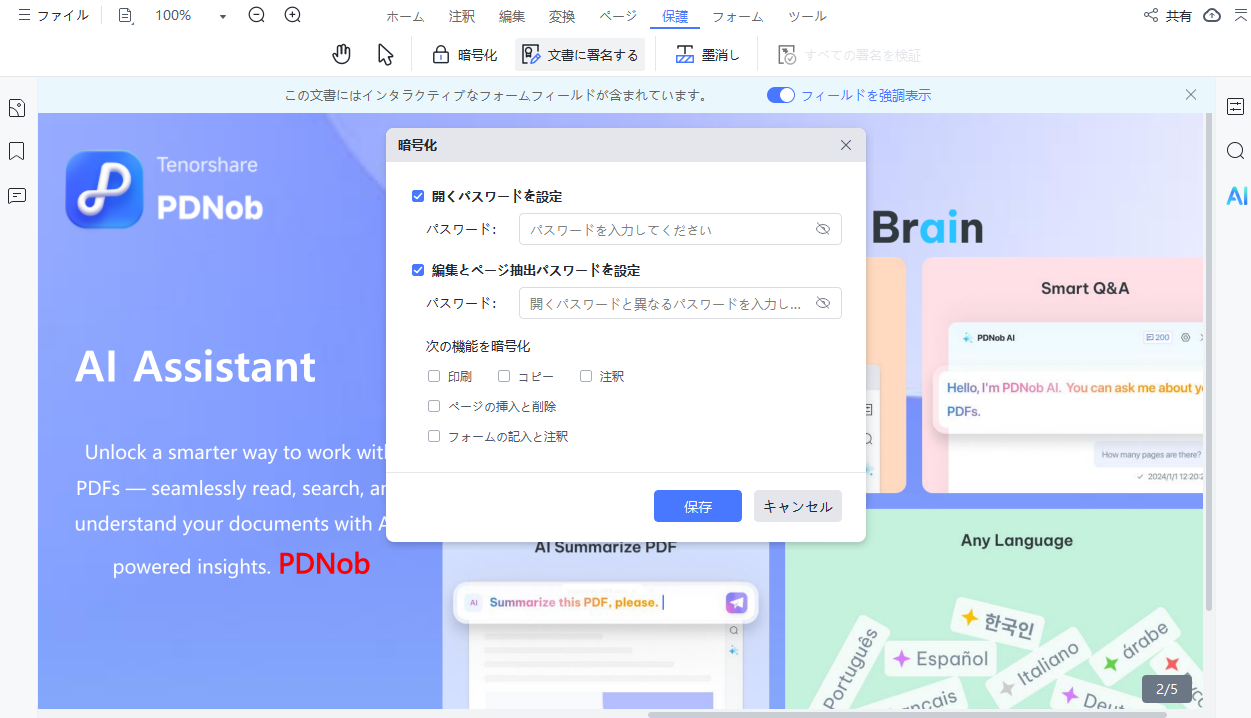Close the form field notification bar

(1191, 95)
